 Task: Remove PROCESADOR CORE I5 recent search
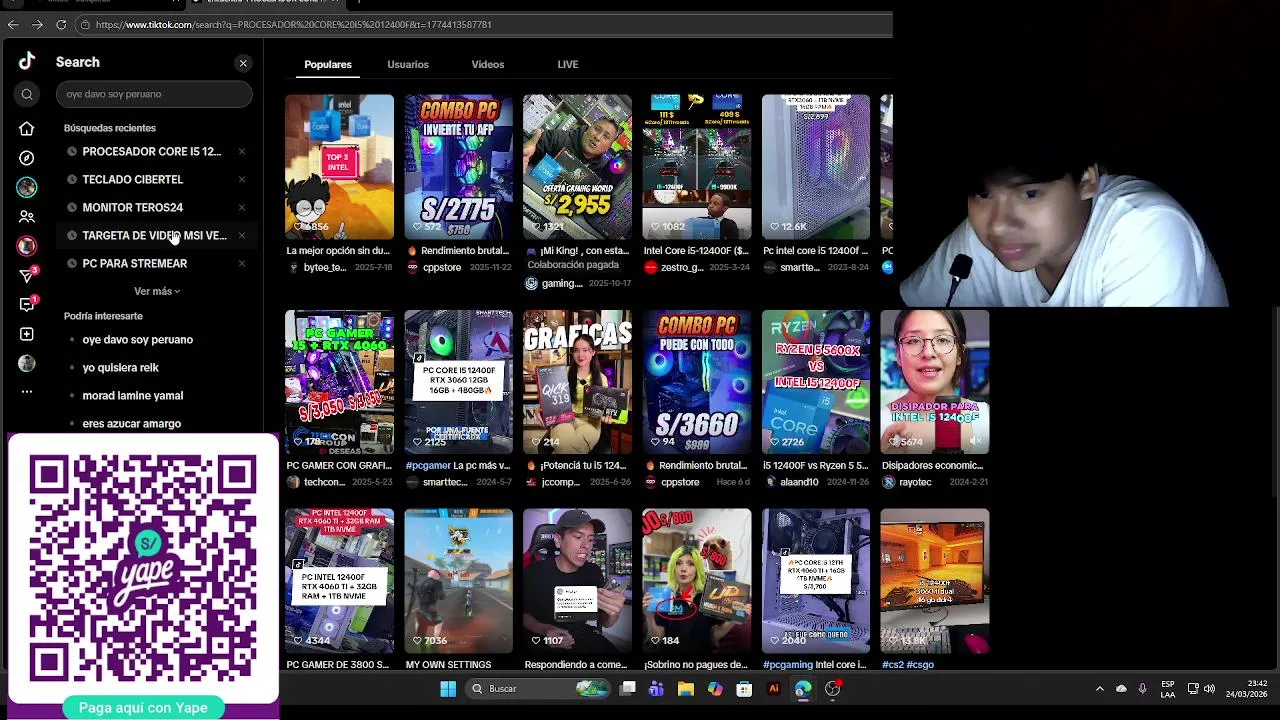242,152
